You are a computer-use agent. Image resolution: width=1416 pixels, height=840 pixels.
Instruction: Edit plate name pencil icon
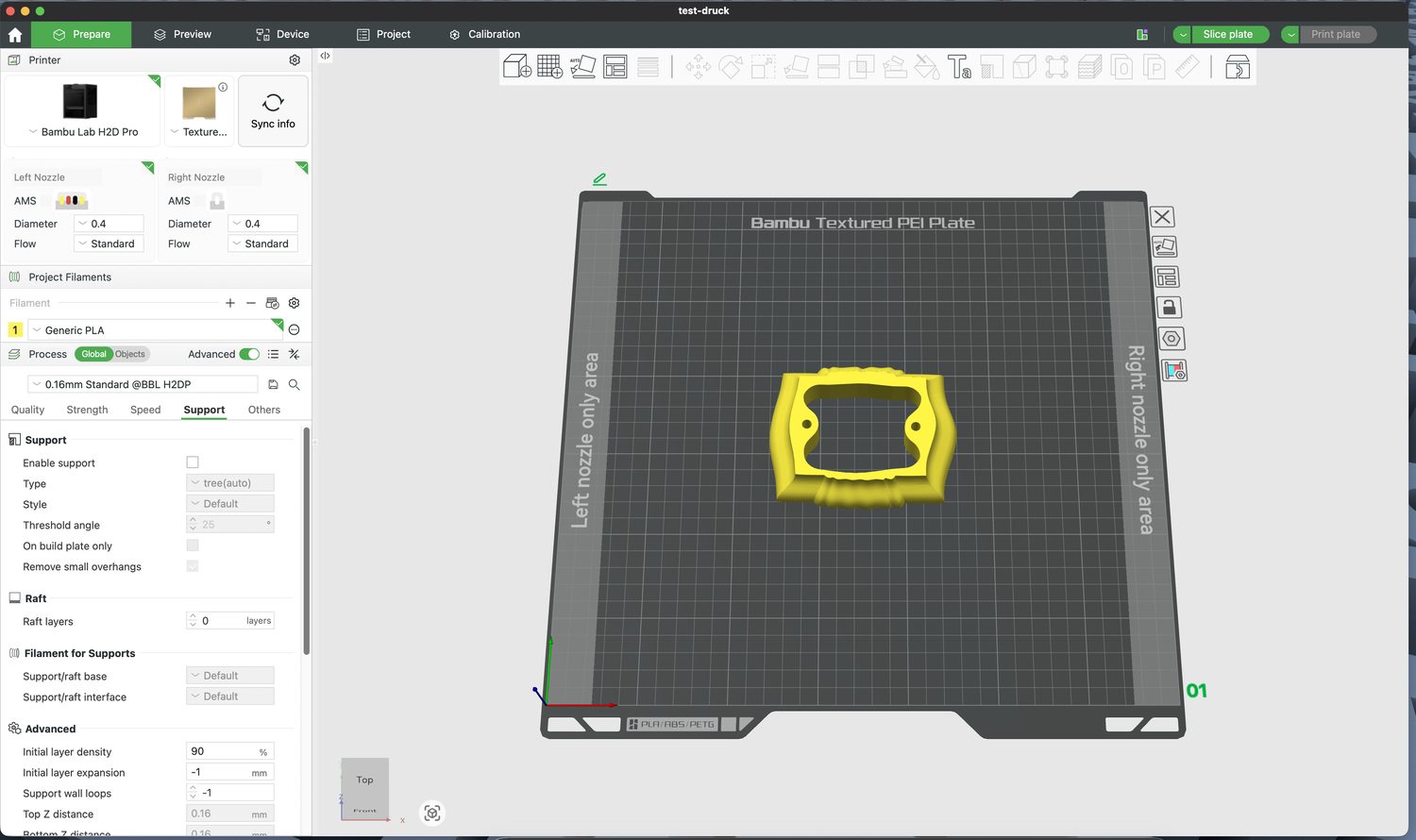click(x=599, y=178)
